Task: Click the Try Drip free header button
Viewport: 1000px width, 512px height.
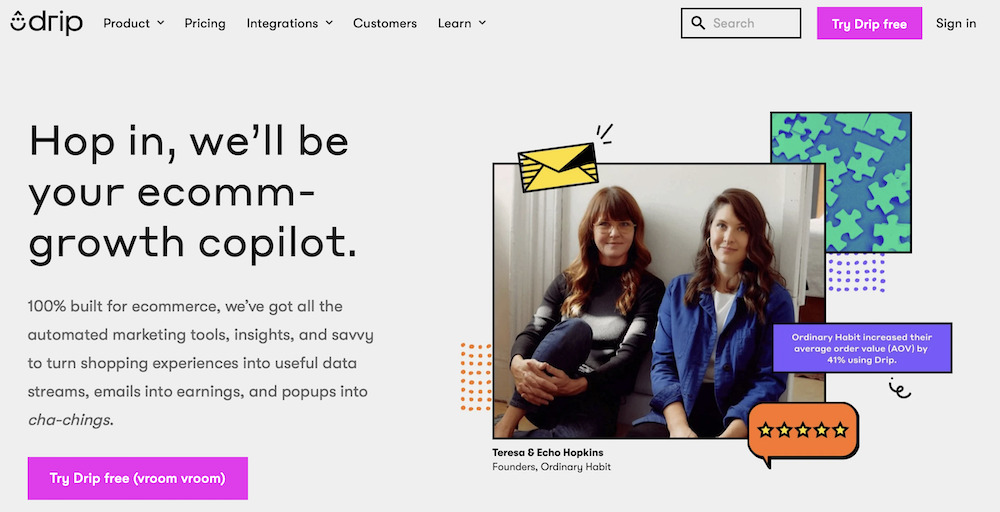Action: [869, 24]
